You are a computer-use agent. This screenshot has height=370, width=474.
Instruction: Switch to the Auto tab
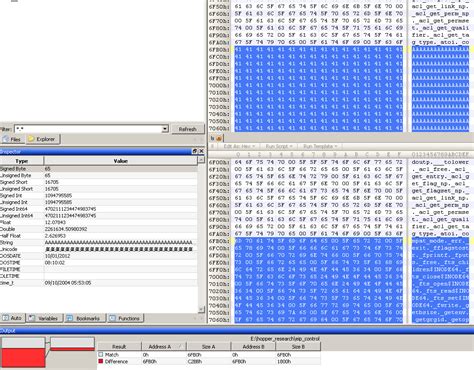[x=12, y=318]
